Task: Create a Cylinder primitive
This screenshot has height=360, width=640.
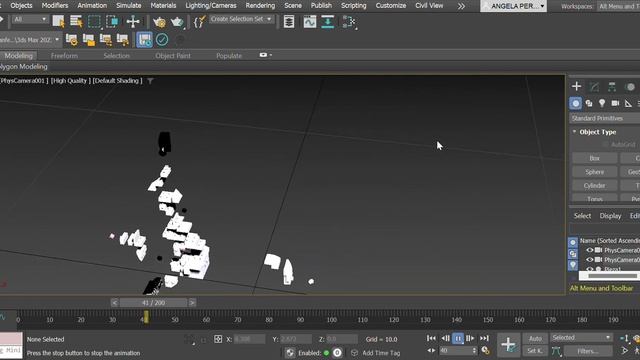Action: click(x=595, y=185)
